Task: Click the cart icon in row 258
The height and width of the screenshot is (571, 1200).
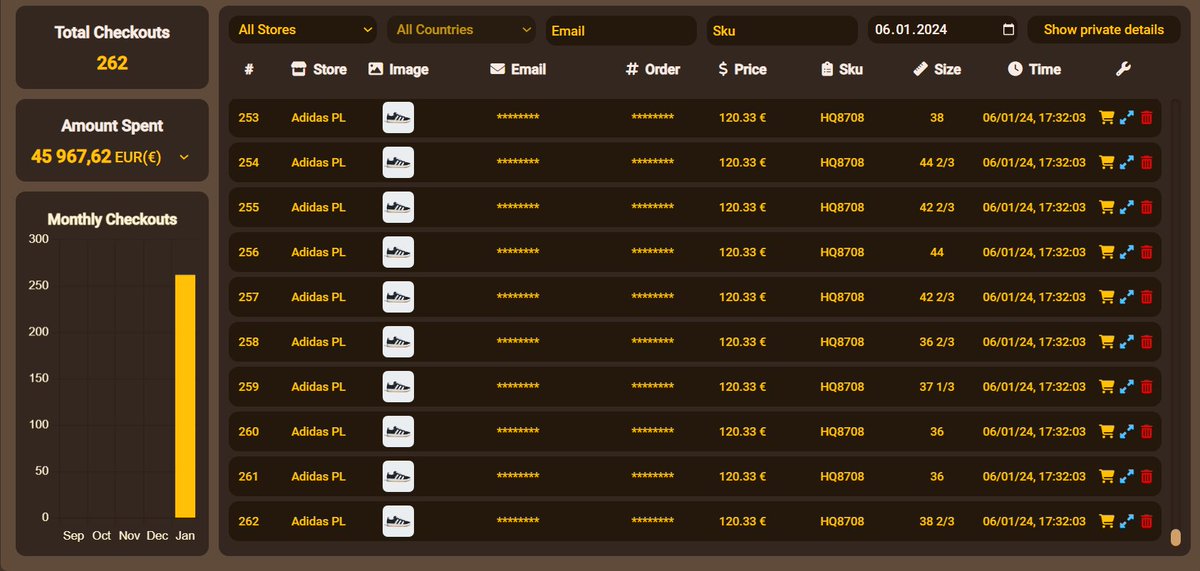Action: 1106,342
